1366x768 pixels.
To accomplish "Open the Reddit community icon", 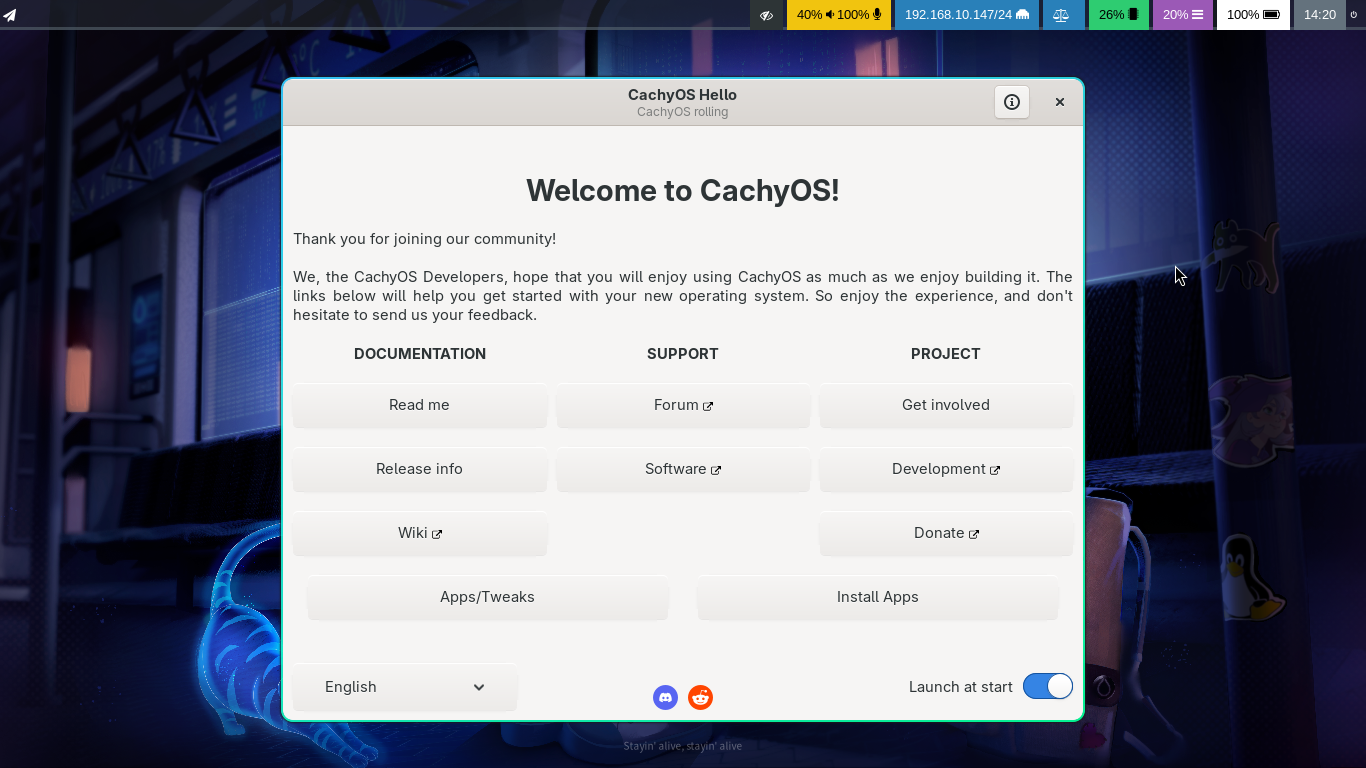I will click(701, 697).
